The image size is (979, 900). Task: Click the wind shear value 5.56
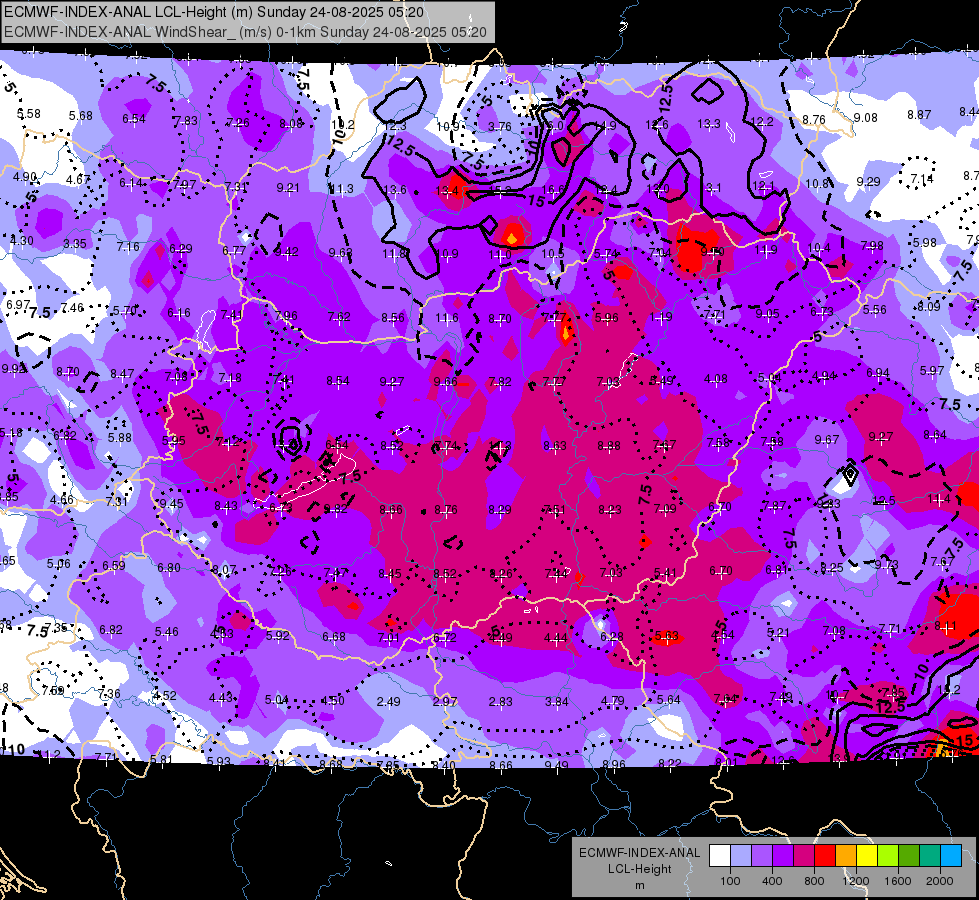[x=875, y=310]
